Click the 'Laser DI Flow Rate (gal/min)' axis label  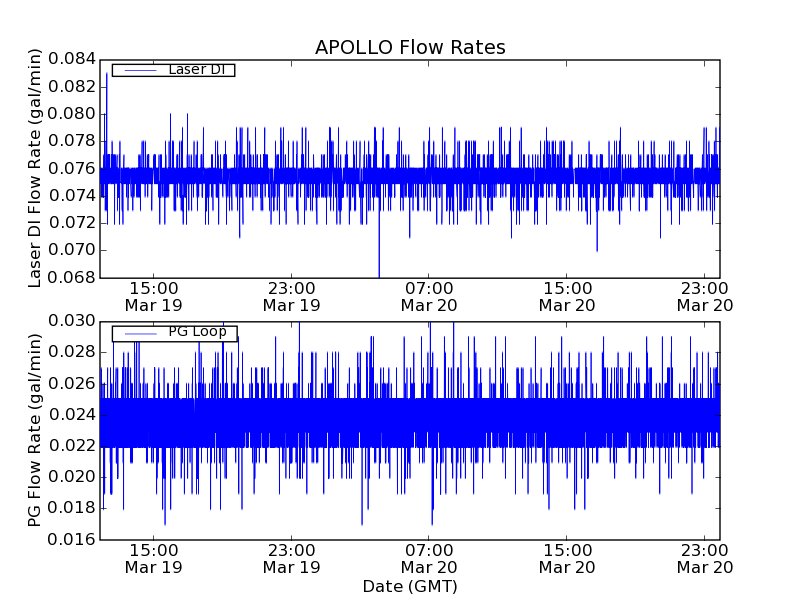(34, 168)
